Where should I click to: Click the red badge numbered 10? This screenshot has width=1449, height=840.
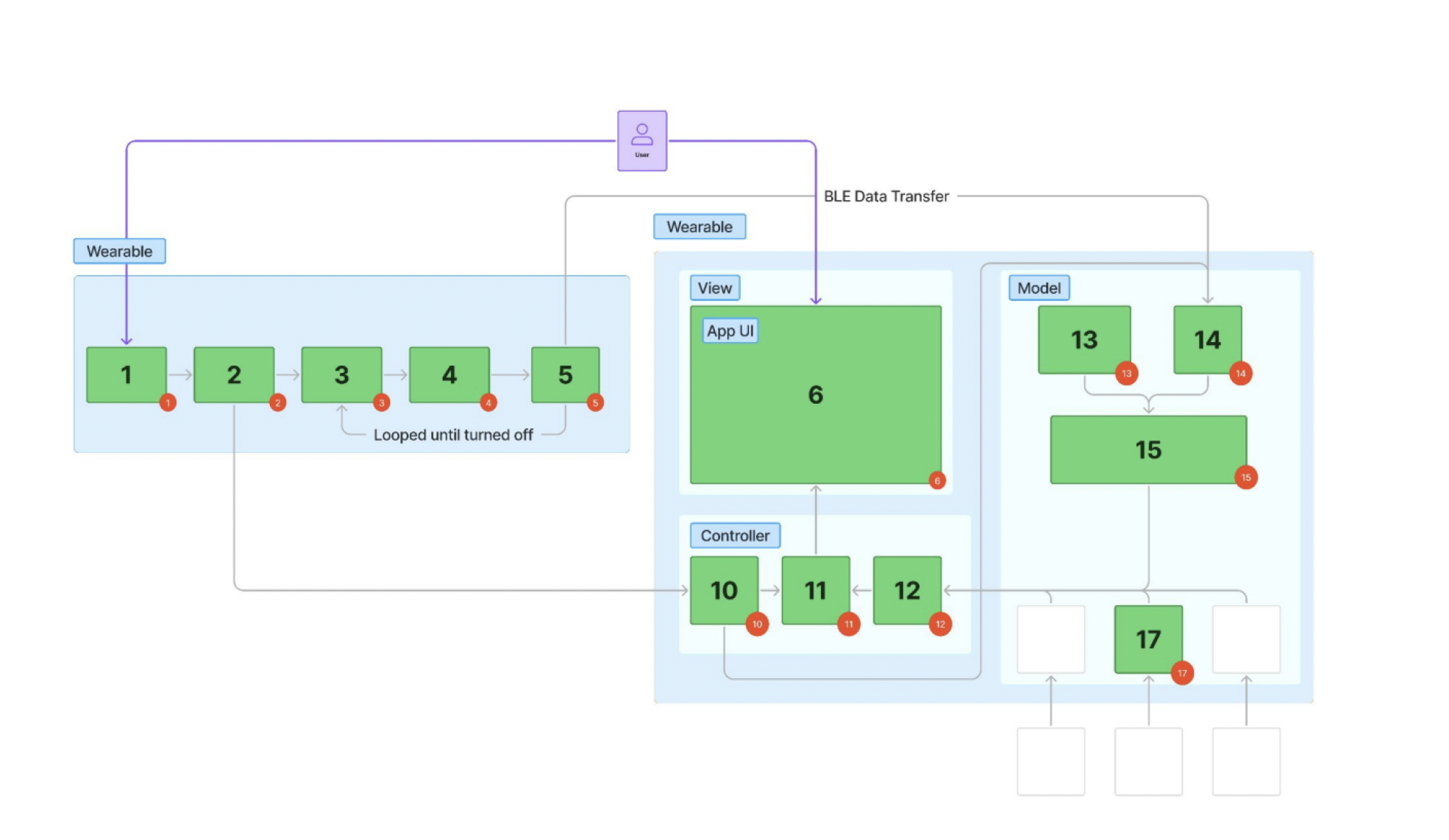pyautogui.click(x=757, y=624)
